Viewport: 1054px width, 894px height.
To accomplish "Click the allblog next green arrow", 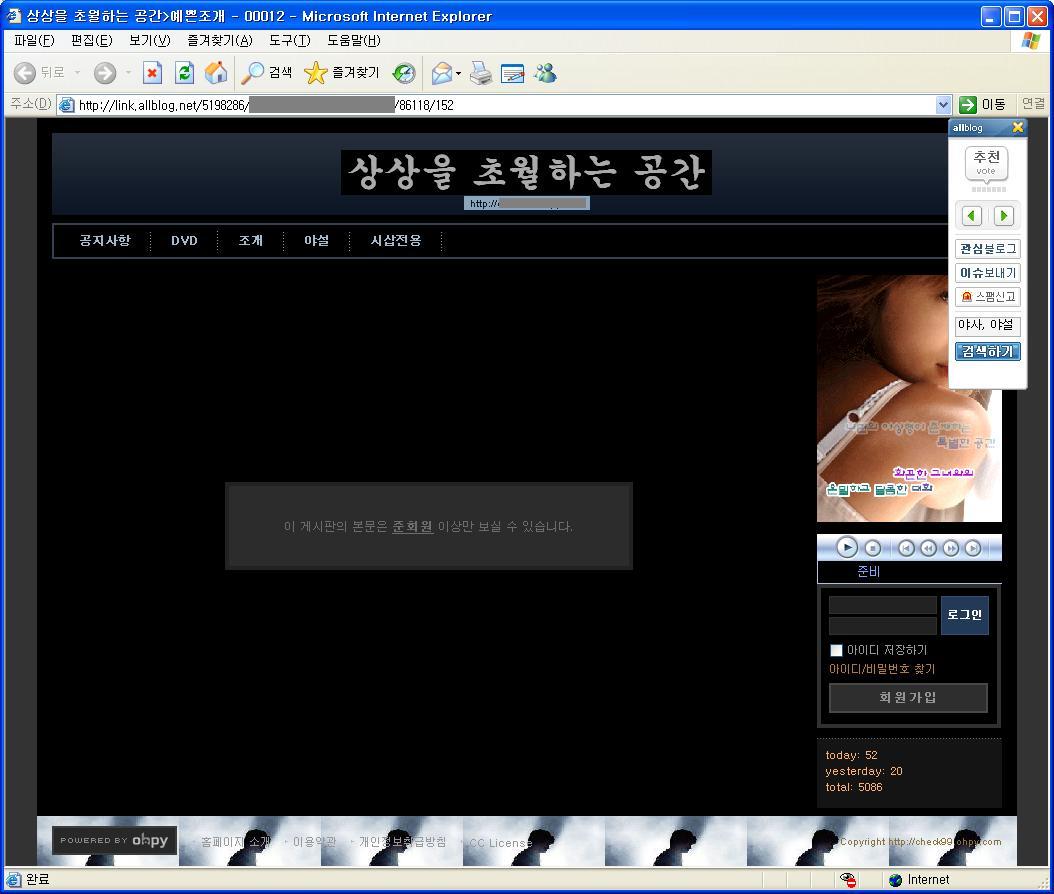I will pos(1003,216).
